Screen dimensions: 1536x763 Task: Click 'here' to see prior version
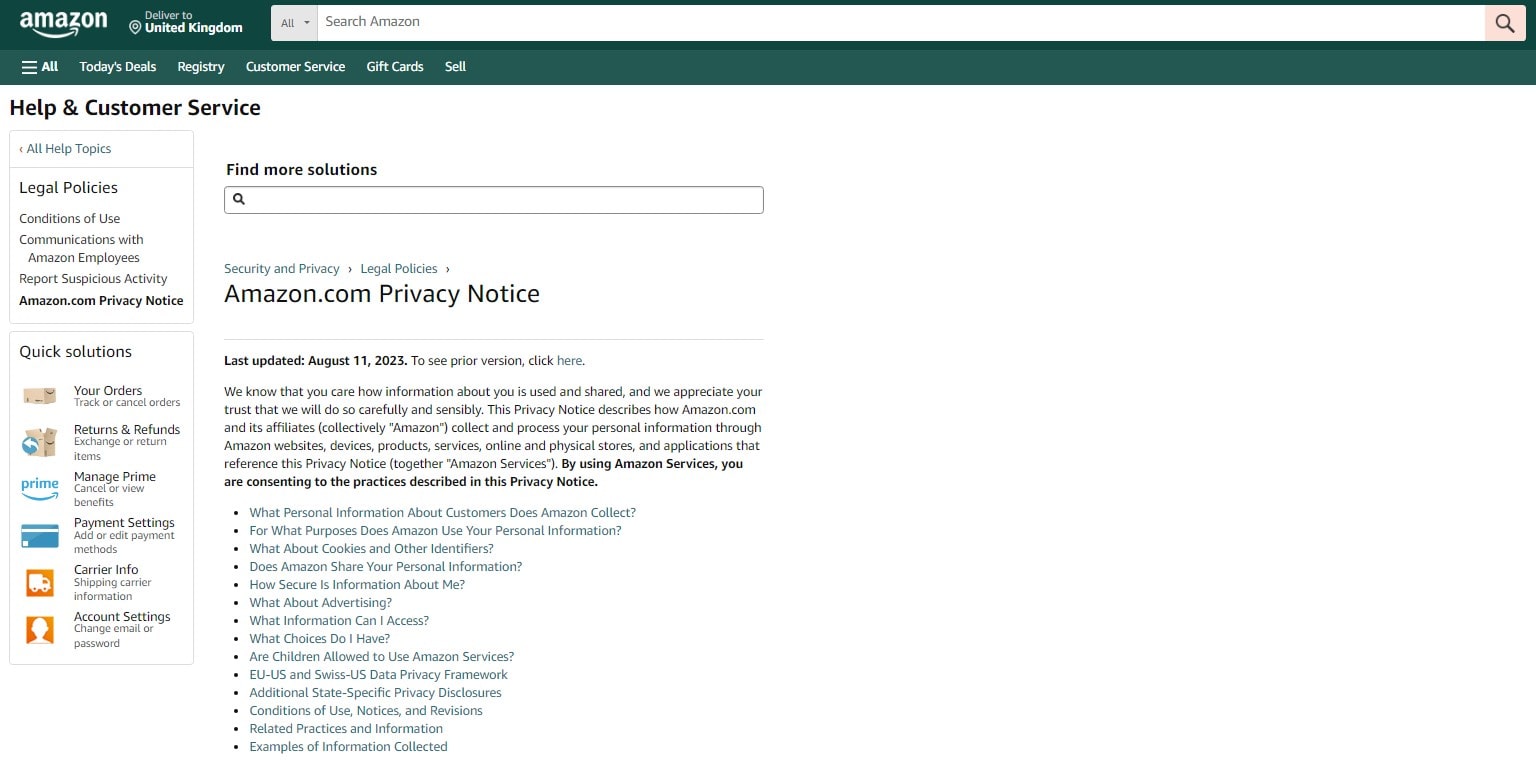(x=569, y=361)
